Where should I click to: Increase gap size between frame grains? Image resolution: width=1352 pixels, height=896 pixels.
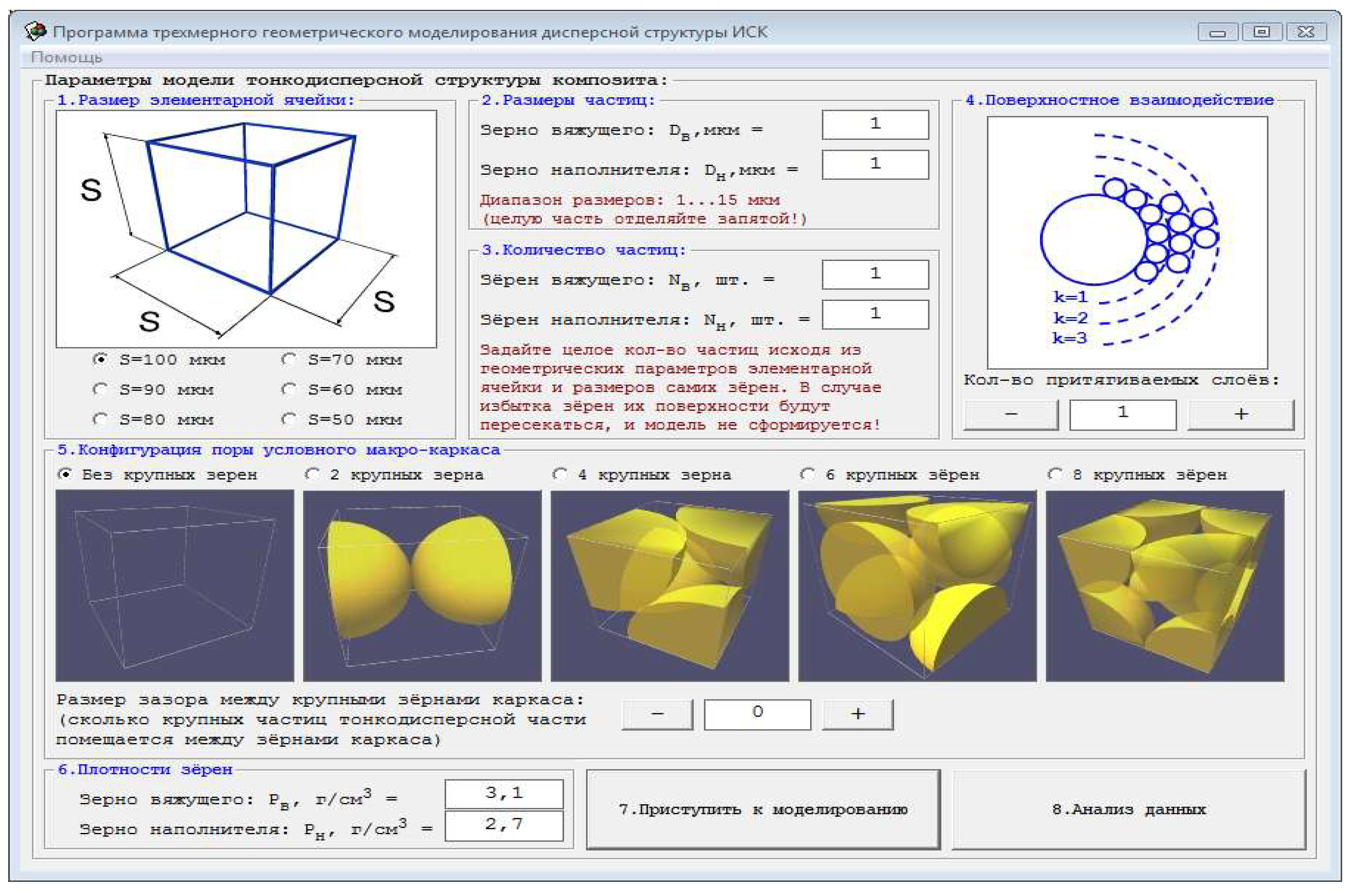(x=857, y=714)
